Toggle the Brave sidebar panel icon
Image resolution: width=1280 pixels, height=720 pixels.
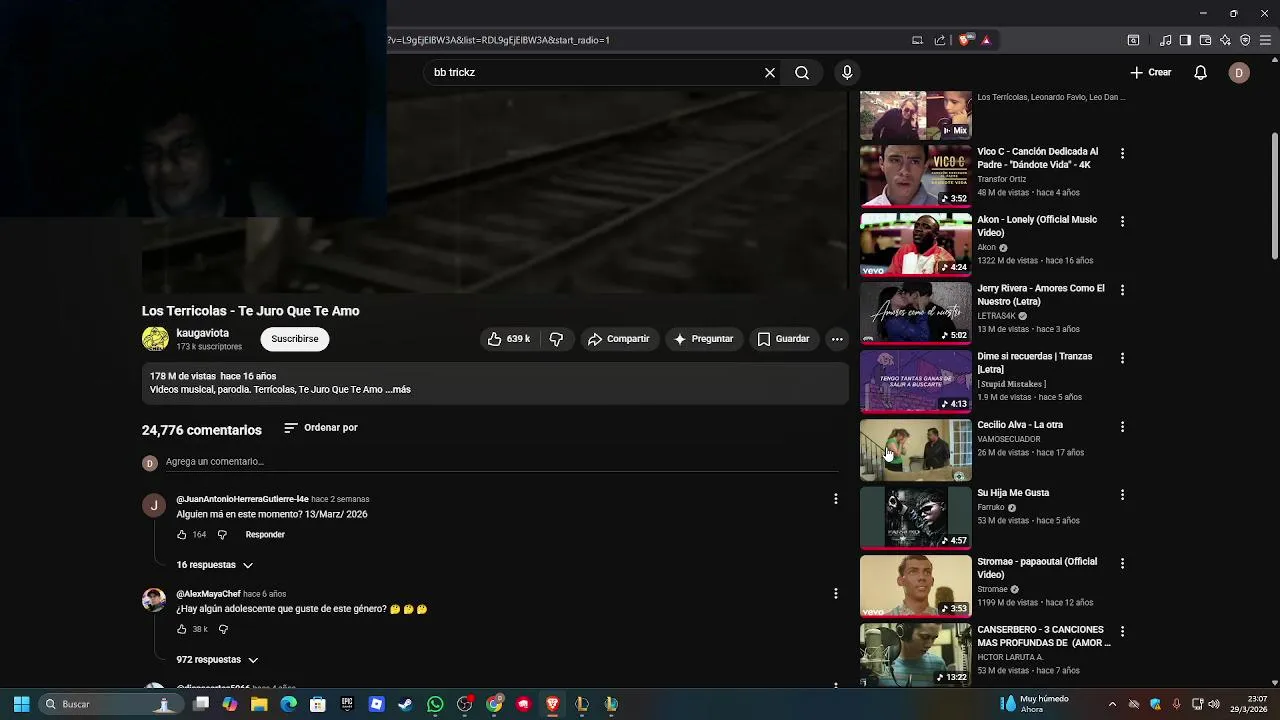tap(1185, 40)
